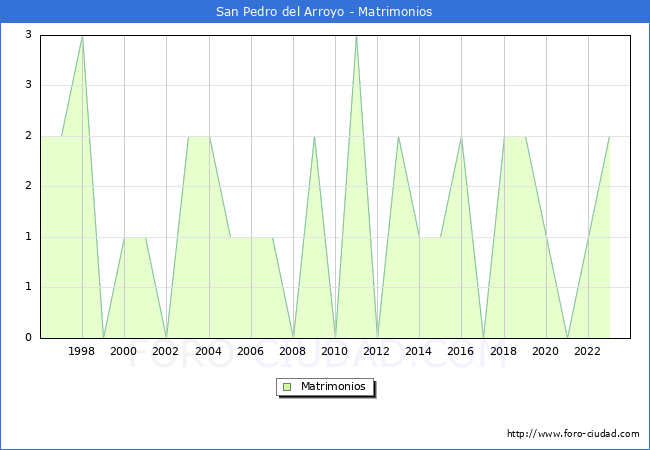The width and height of the screenshot is (650, 450).
Task: Click the 2016 x-axis year label
Action: pyautogui.click(x=461, y=351)
